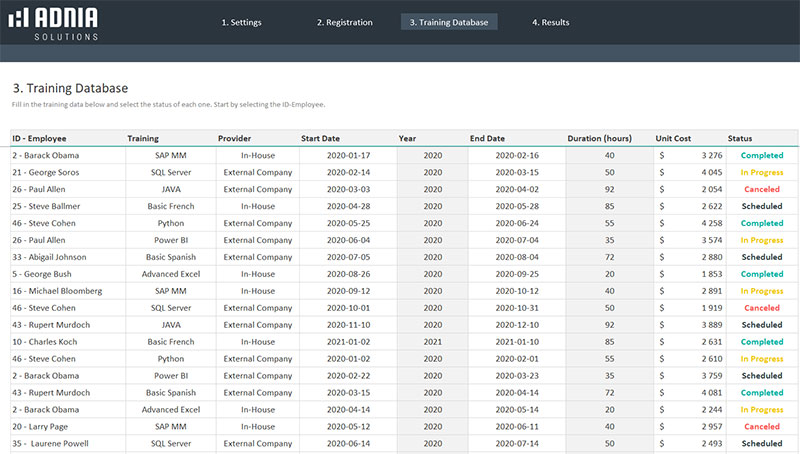The height and width of the screenshot is (454, 800).
Task: Go to the 2. Registration tab
Action: (344, 22)
